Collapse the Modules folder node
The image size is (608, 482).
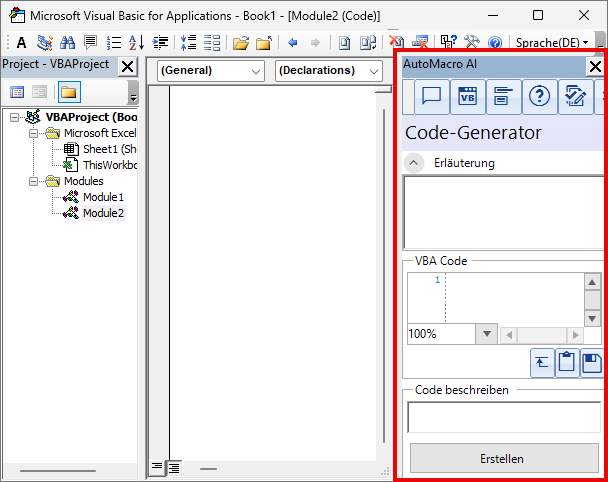34,181
